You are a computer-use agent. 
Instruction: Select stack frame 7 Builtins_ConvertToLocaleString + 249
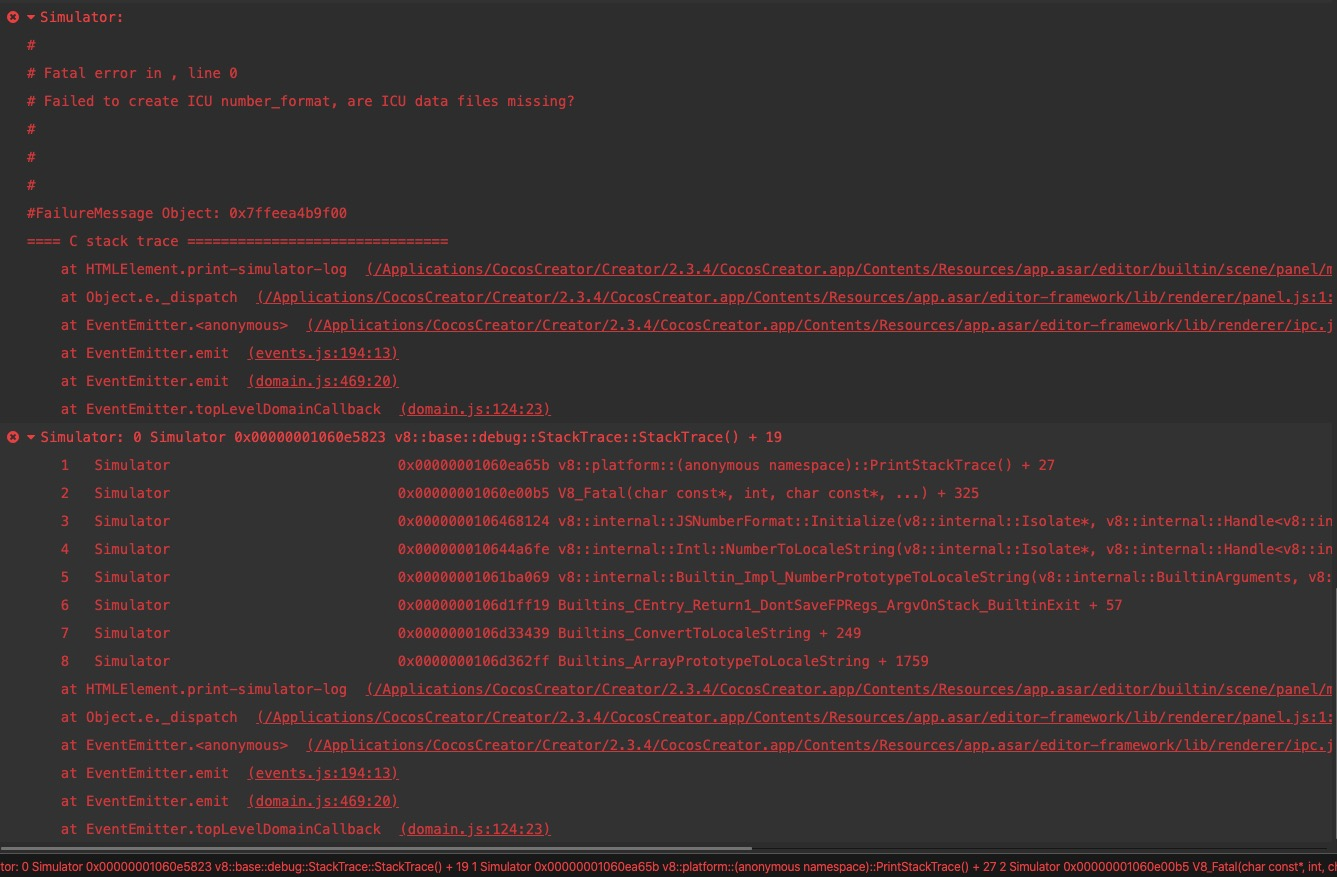point(461,633)
